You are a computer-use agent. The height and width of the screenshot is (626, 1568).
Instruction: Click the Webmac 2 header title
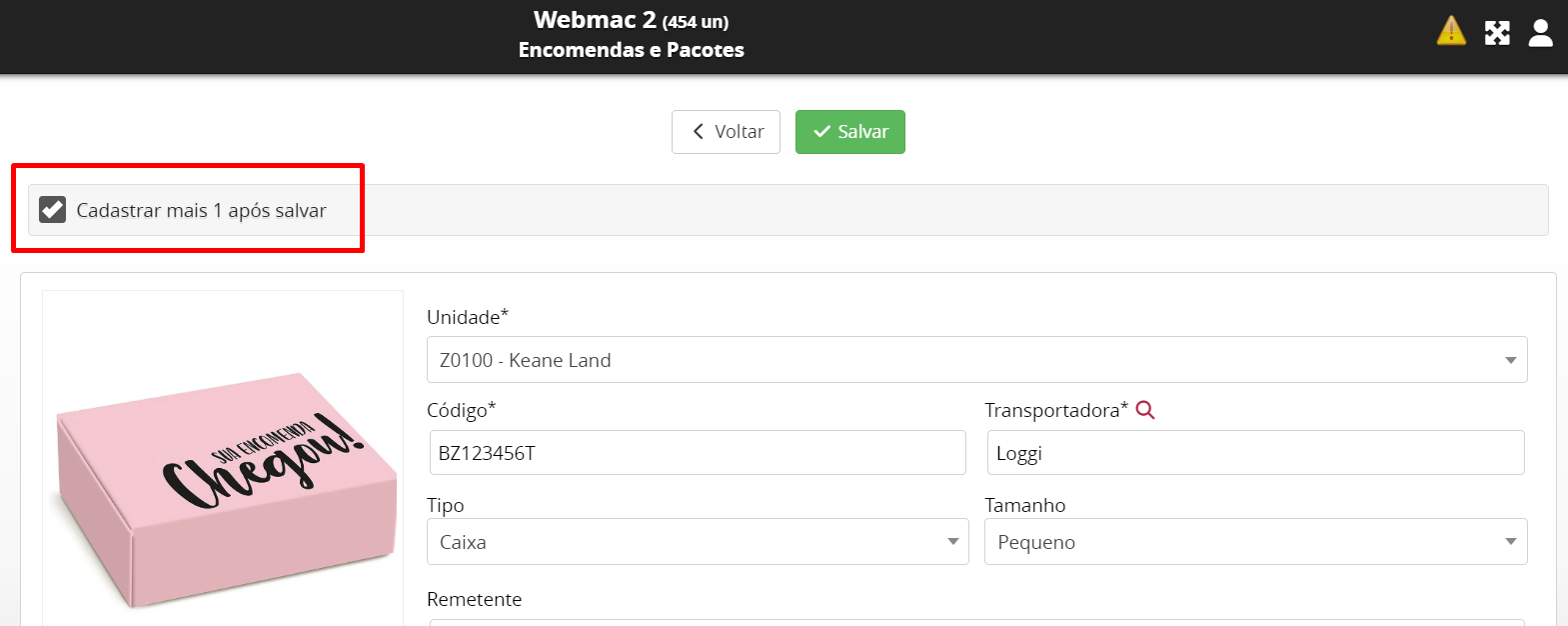tap(595, 20)
